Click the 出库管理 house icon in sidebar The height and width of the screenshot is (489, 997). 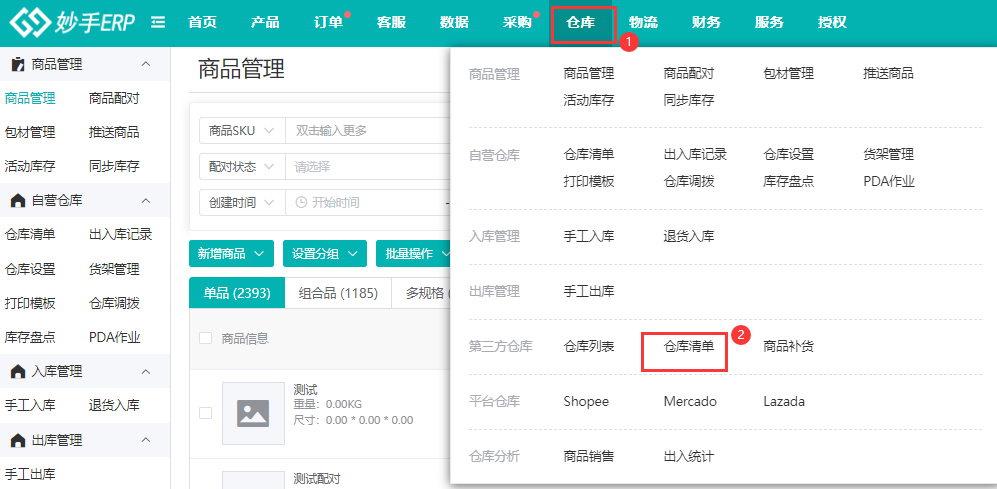click(18, 440)
